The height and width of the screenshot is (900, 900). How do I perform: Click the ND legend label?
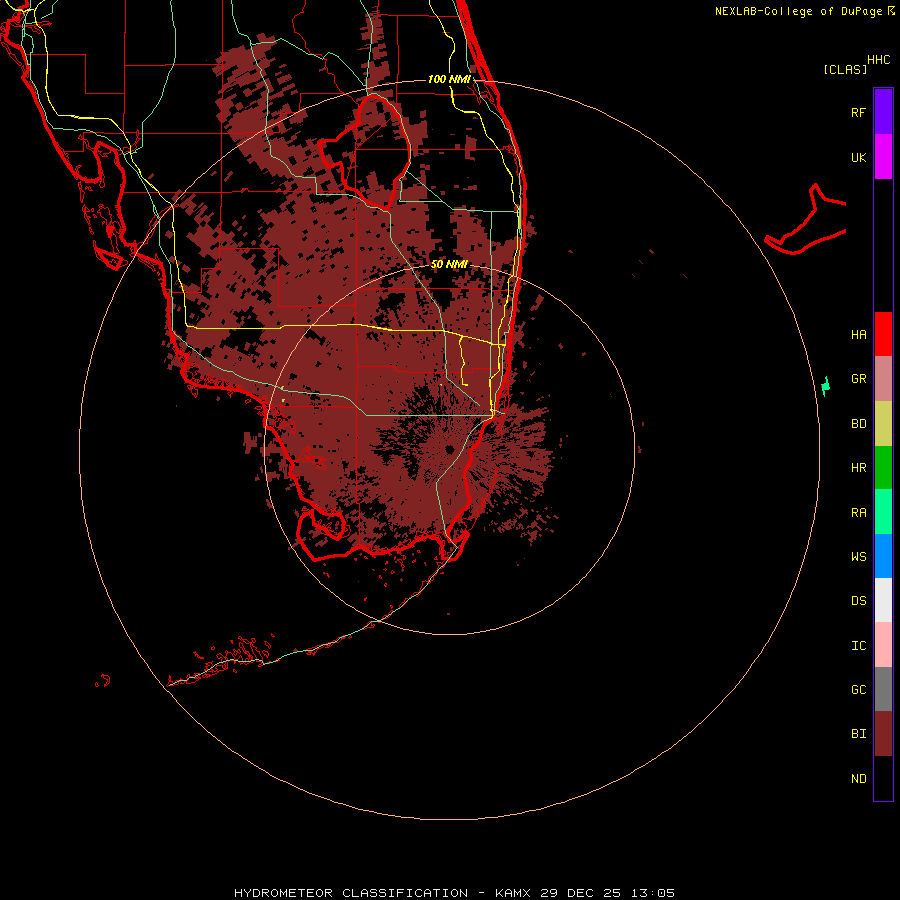click(858, 779)
